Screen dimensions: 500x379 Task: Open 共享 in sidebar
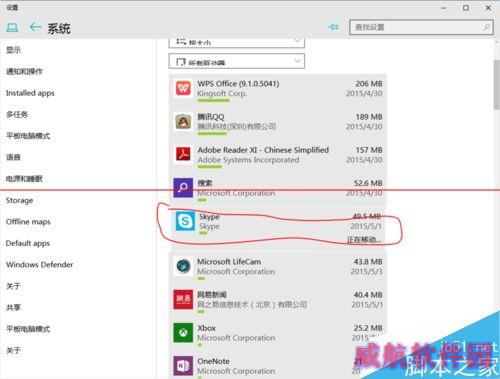[x=13, y=307]
